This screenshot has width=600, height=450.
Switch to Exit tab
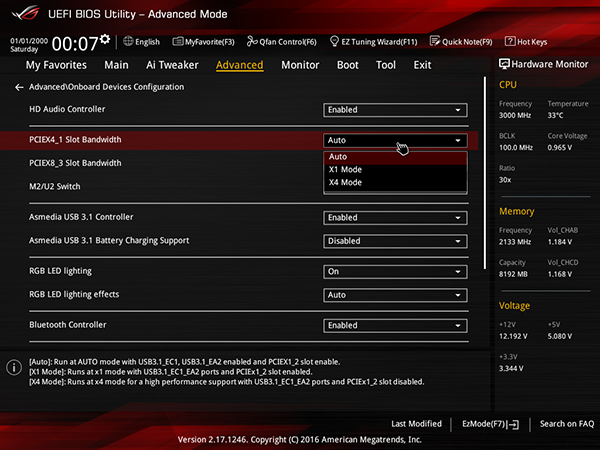[x=422, y=65]
